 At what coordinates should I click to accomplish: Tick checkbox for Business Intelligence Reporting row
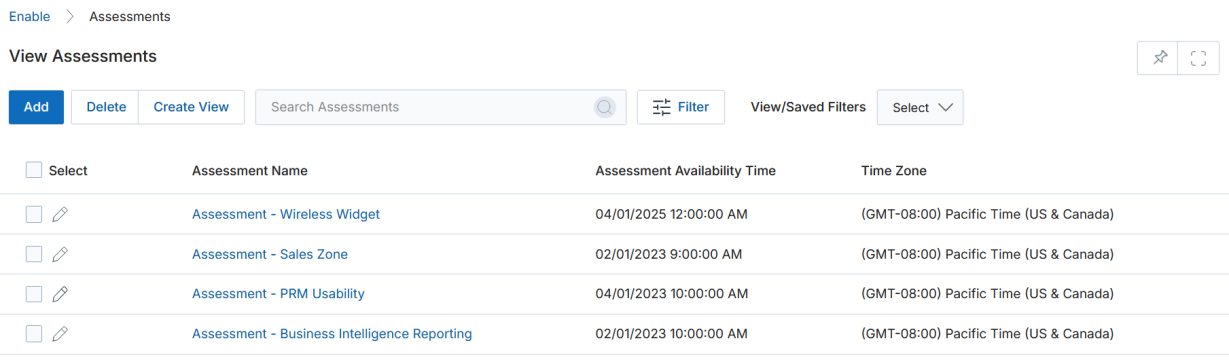[x=34, y=334]
